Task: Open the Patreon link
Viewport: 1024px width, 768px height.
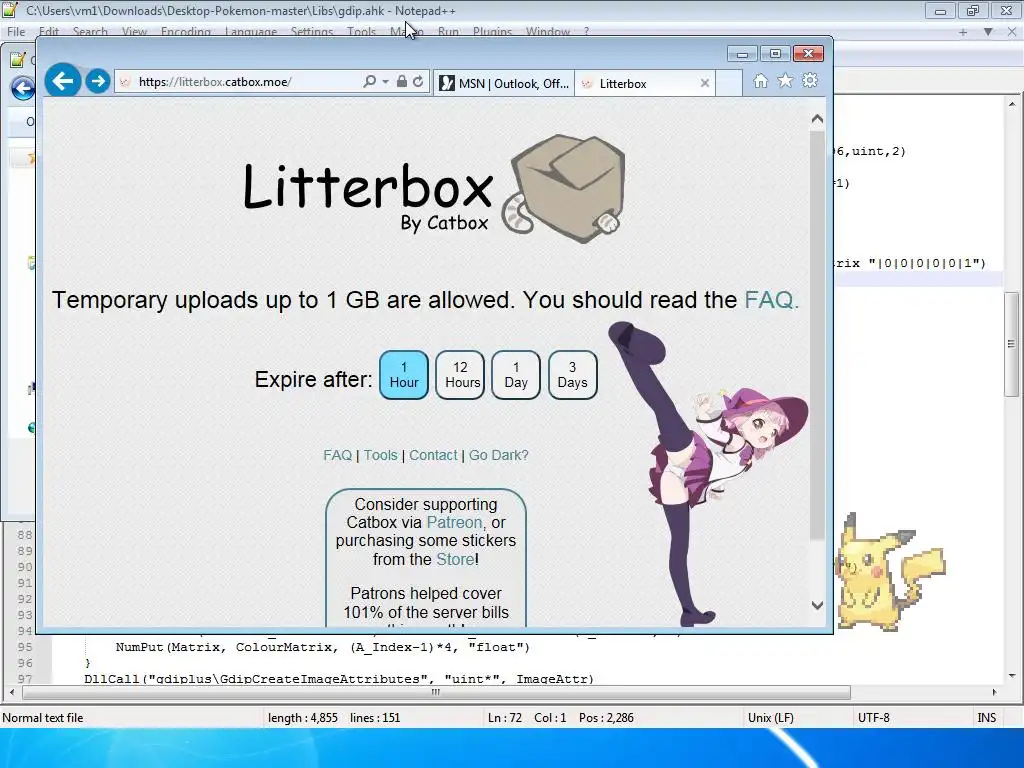Action: click(x=455, y=522)
